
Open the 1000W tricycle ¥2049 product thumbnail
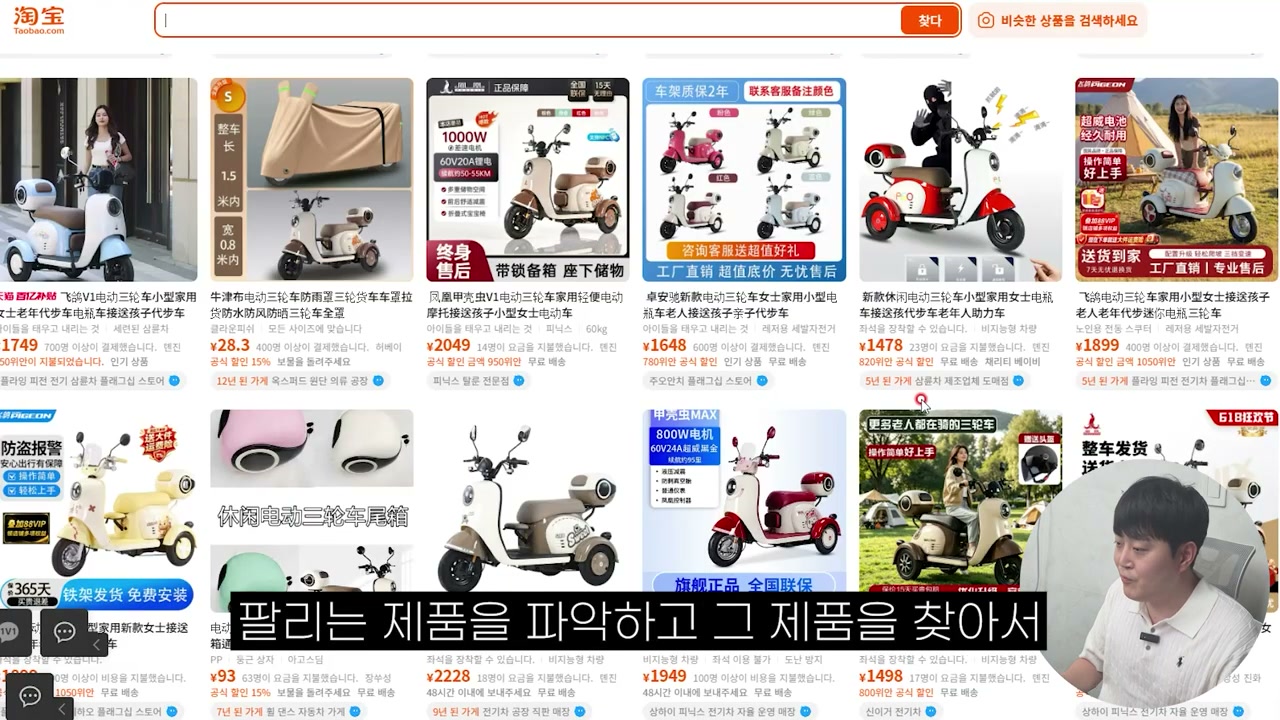tap(527, 180)
